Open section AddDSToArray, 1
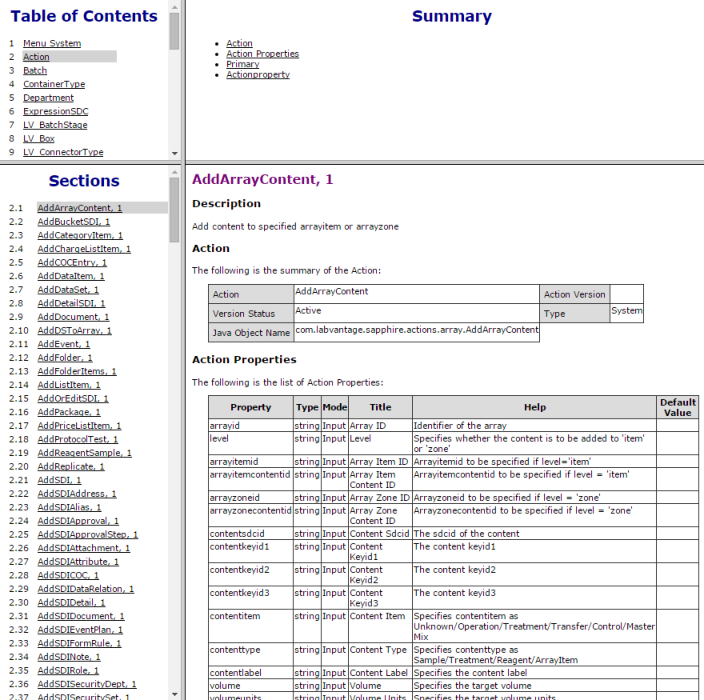704x700 pixels. tap(75, 330)
